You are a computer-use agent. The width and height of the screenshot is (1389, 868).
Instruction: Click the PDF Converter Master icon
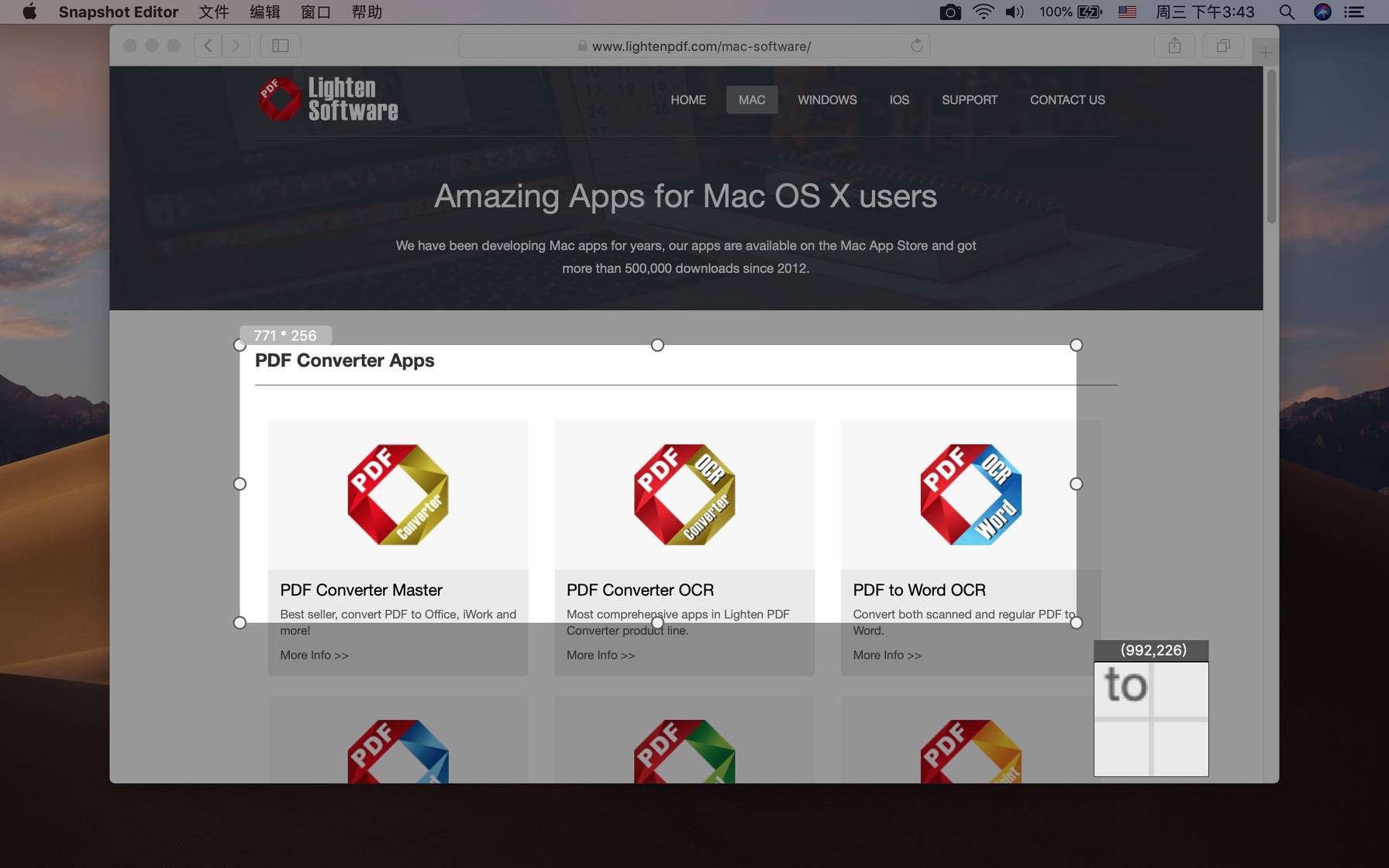coord(398,494)
